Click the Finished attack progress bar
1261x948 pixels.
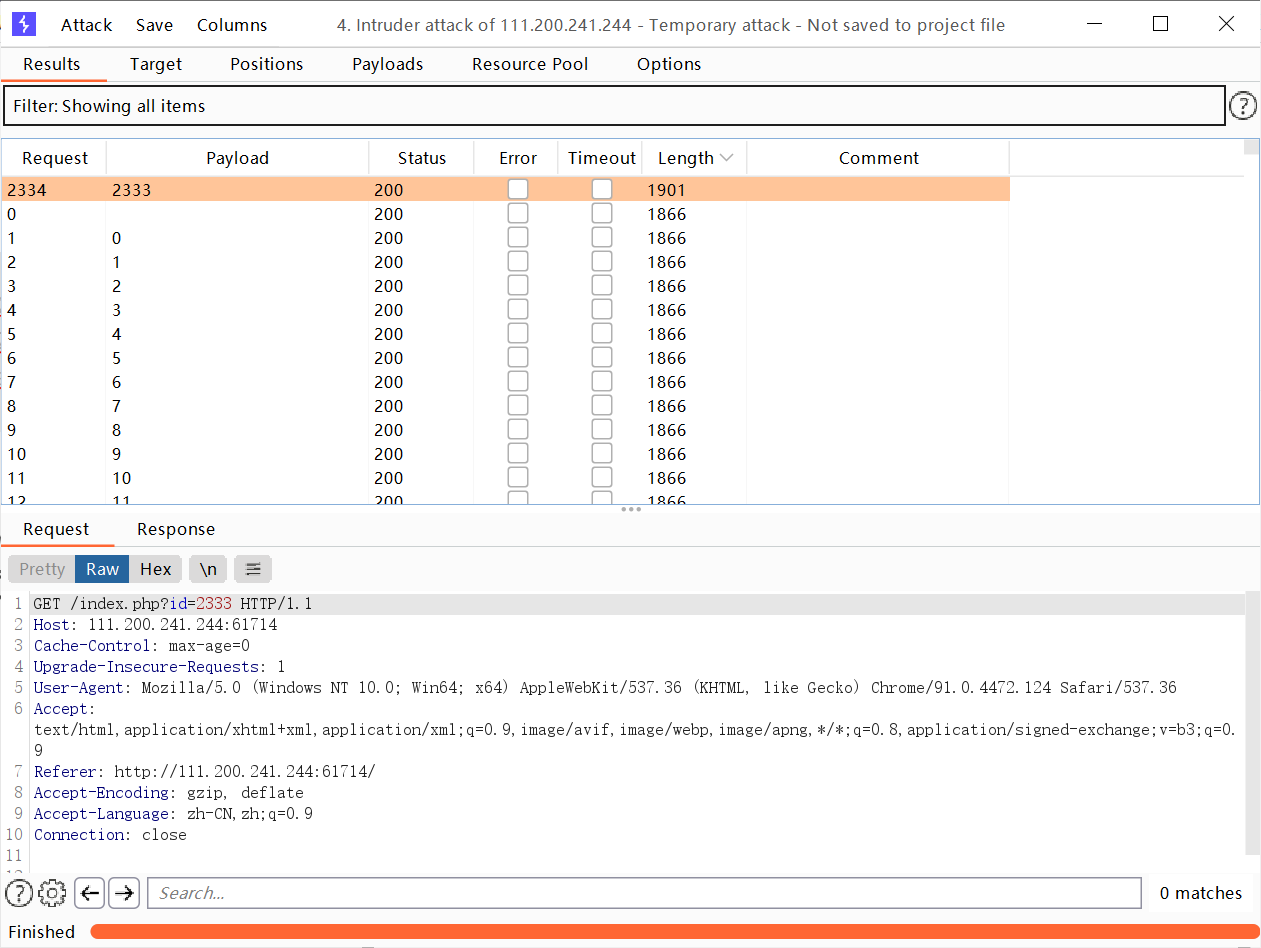(674, 932)
